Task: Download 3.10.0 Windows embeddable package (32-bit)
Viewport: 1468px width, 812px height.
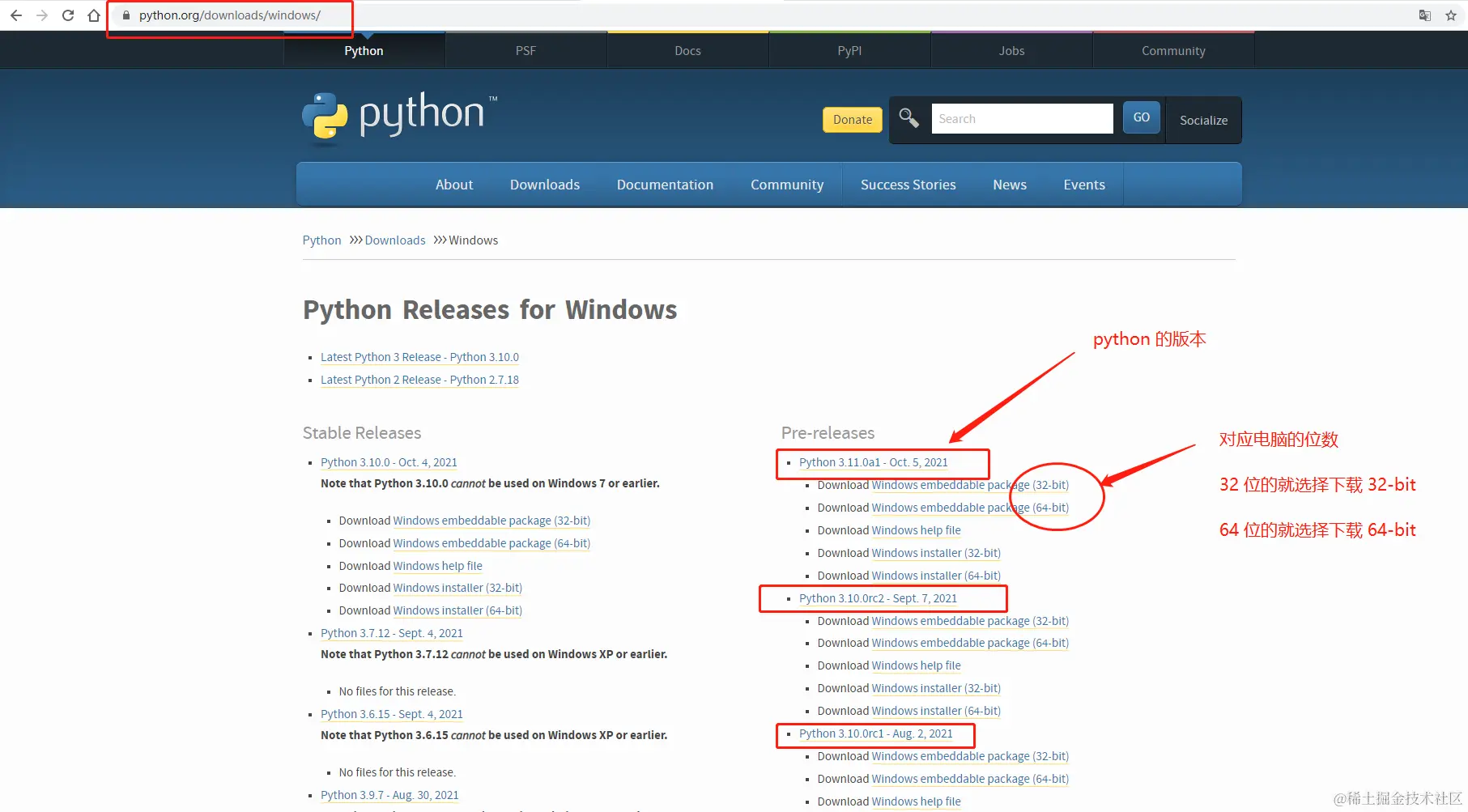Action: tap(491, 521)
